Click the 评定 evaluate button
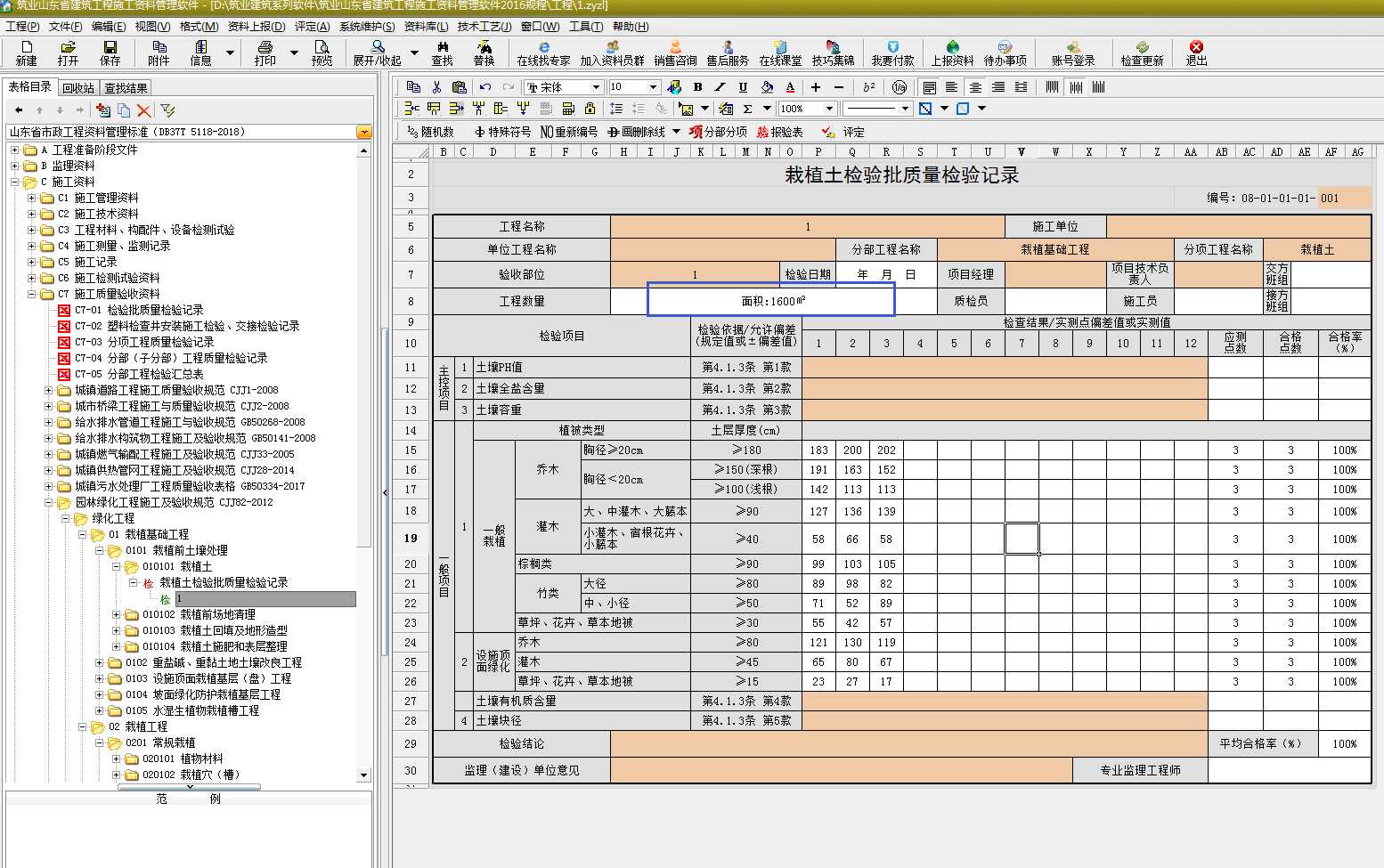The height and width of the screenshot is (868, 1384). tap(843, 132)
